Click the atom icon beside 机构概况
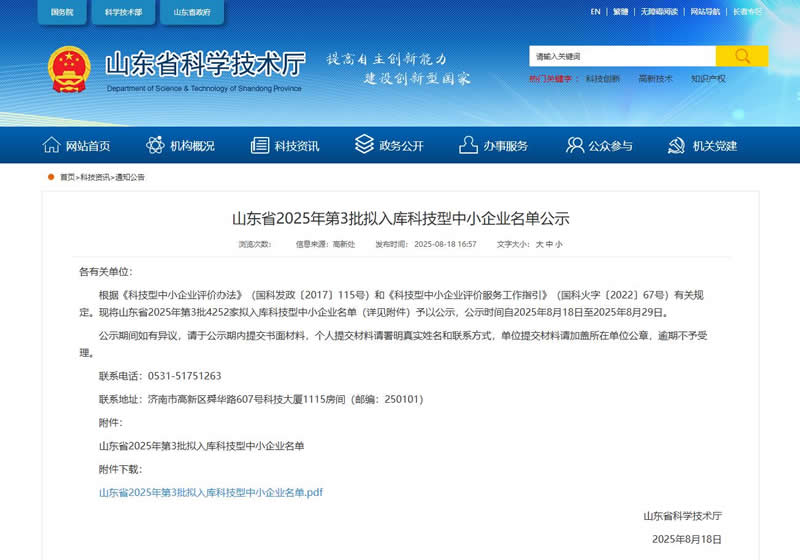This screenshot has height=560, width=800. coord(155,146)
